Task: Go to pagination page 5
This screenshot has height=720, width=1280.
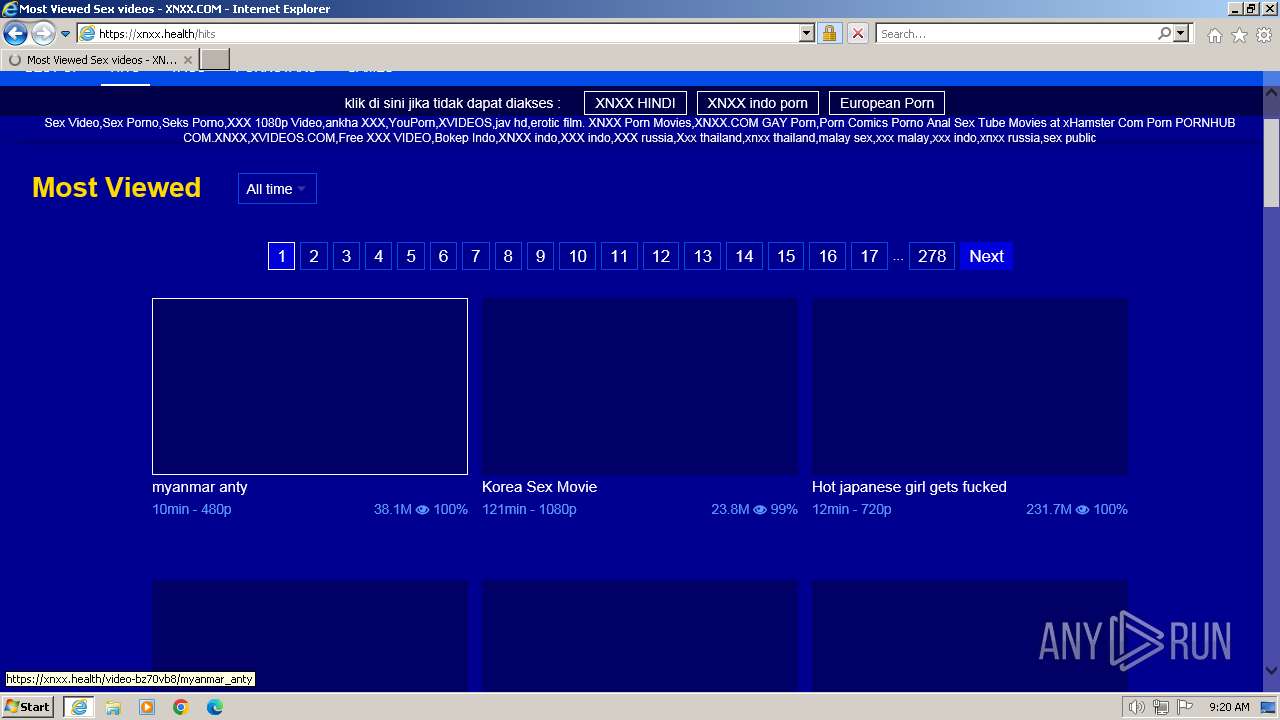Action: click(x=411, y=256)
